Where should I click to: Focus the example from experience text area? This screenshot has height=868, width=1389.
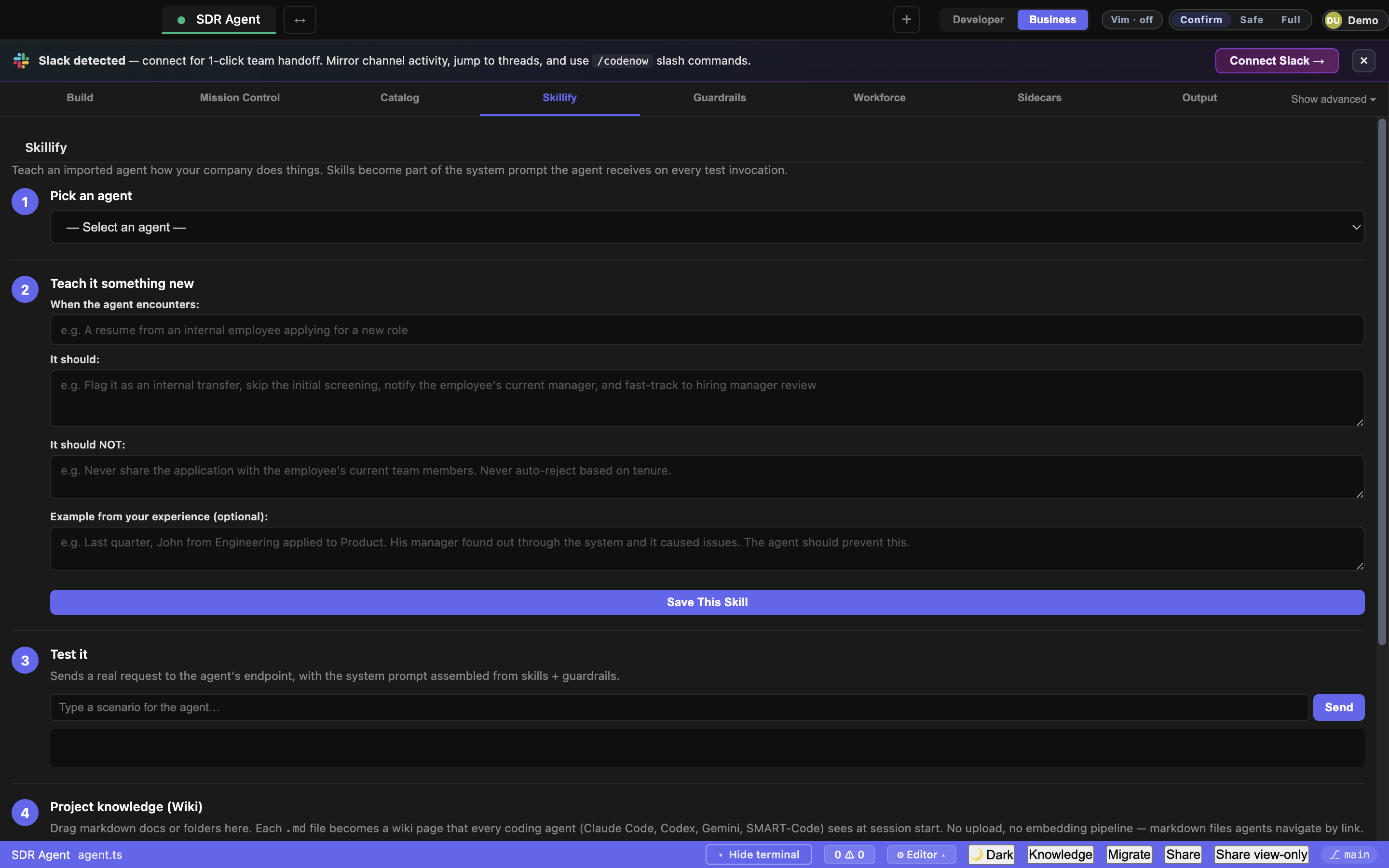coord(707,549)
